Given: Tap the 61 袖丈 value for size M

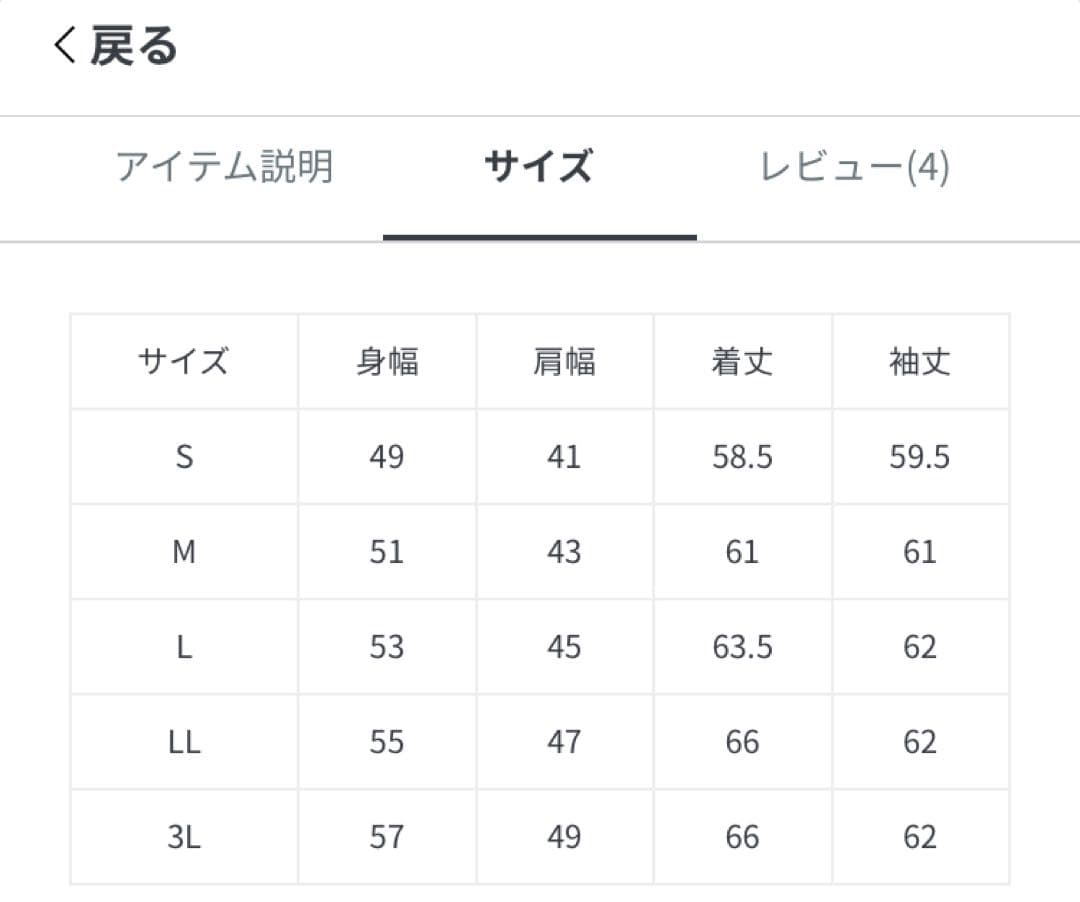Looking at the screenshot, I should (x=920, y=551).
